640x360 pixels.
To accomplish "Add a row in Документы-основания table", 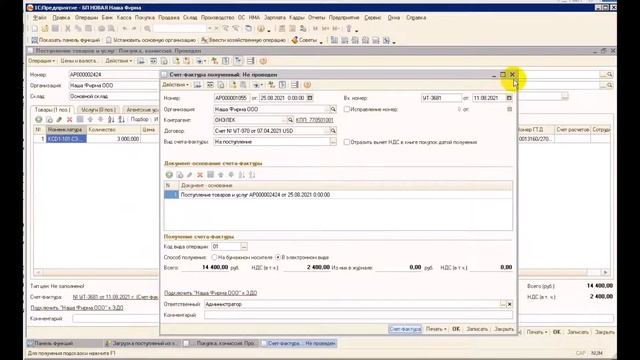I will 169,175.
